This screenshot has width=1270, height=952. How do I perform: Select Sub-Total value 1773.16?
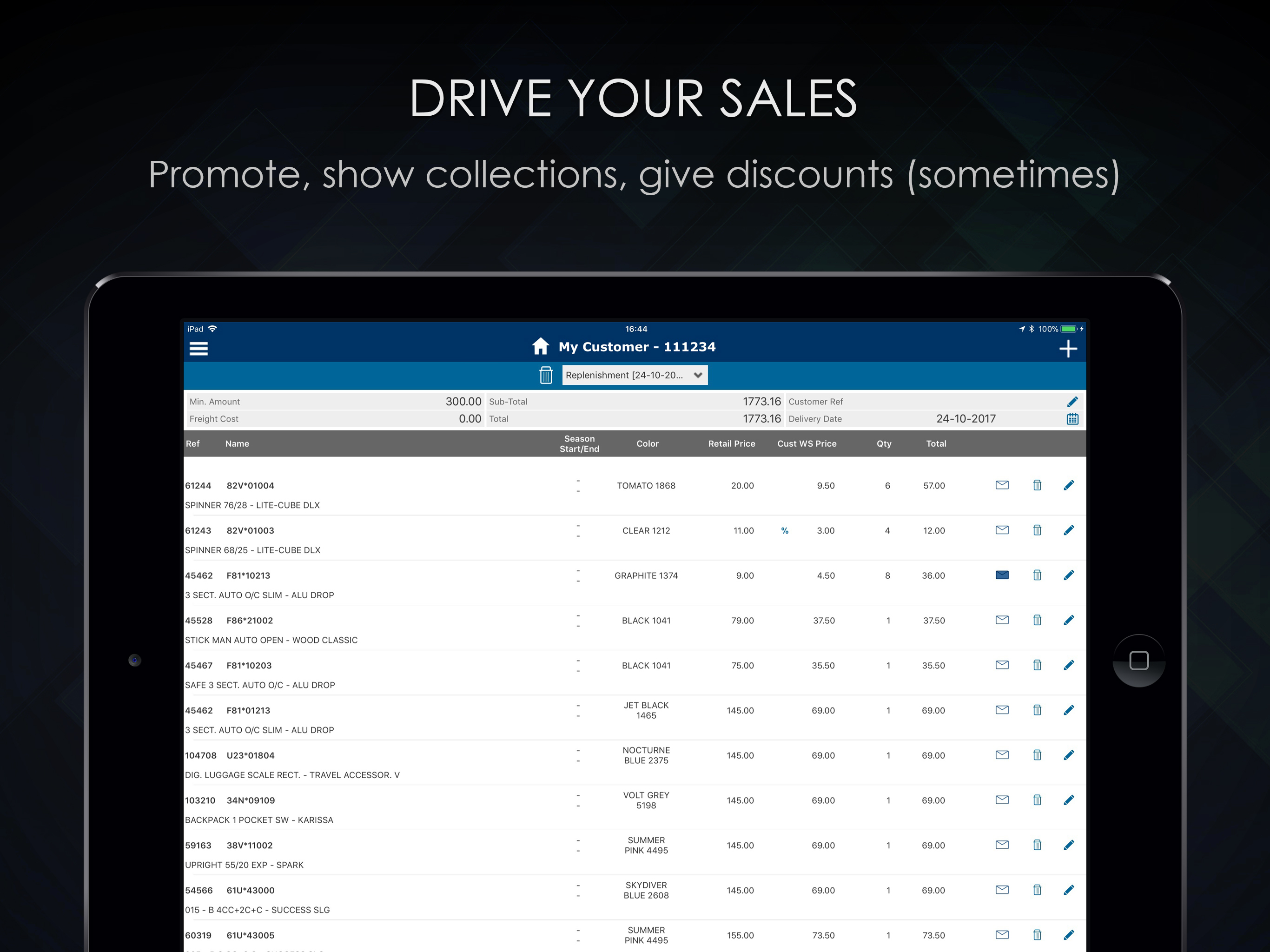(x=762, y=401)
